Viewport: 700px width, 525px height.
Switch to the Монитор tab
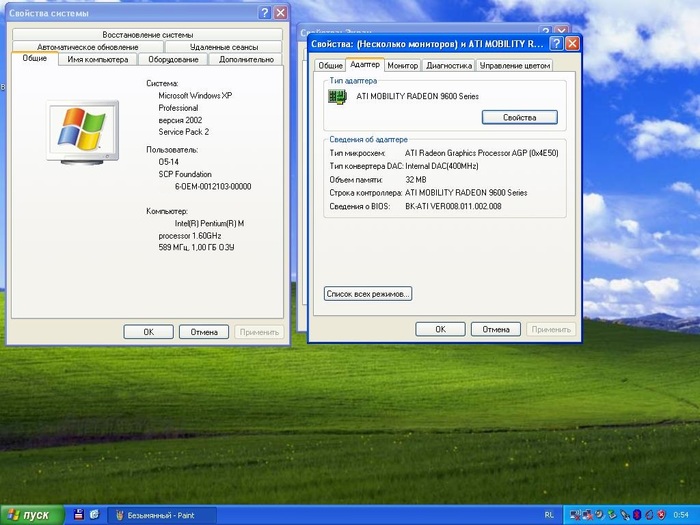point(402,65)
